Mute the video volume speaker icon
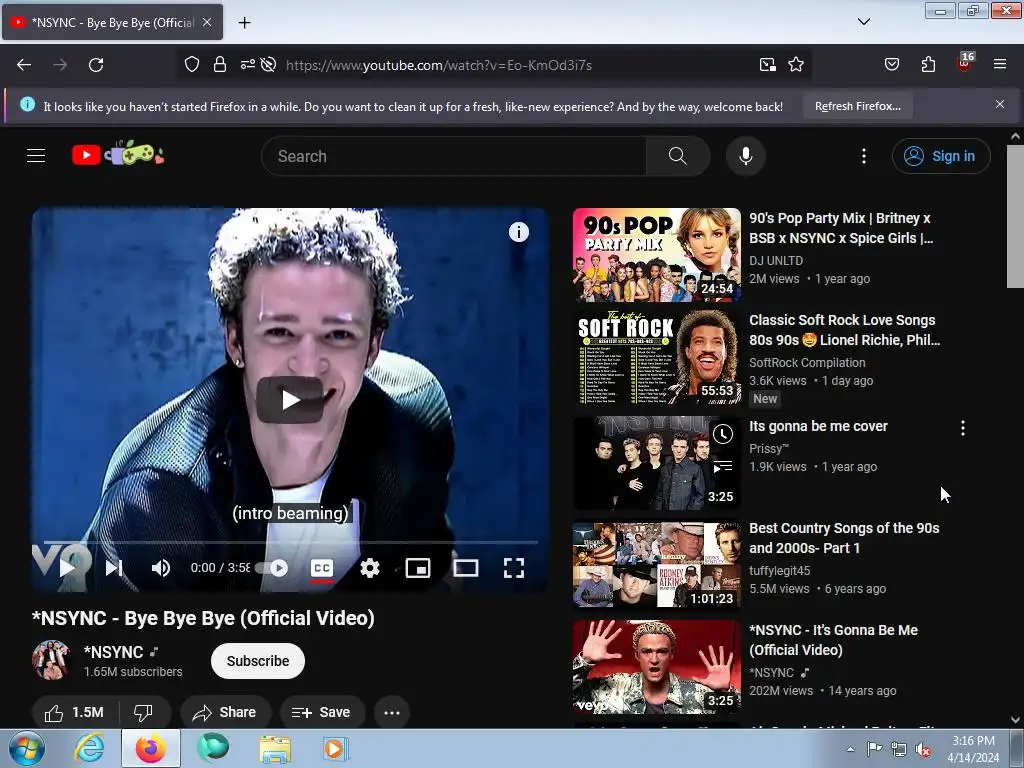The height and width of the screenshot is (768, 1024). point(161,568)
